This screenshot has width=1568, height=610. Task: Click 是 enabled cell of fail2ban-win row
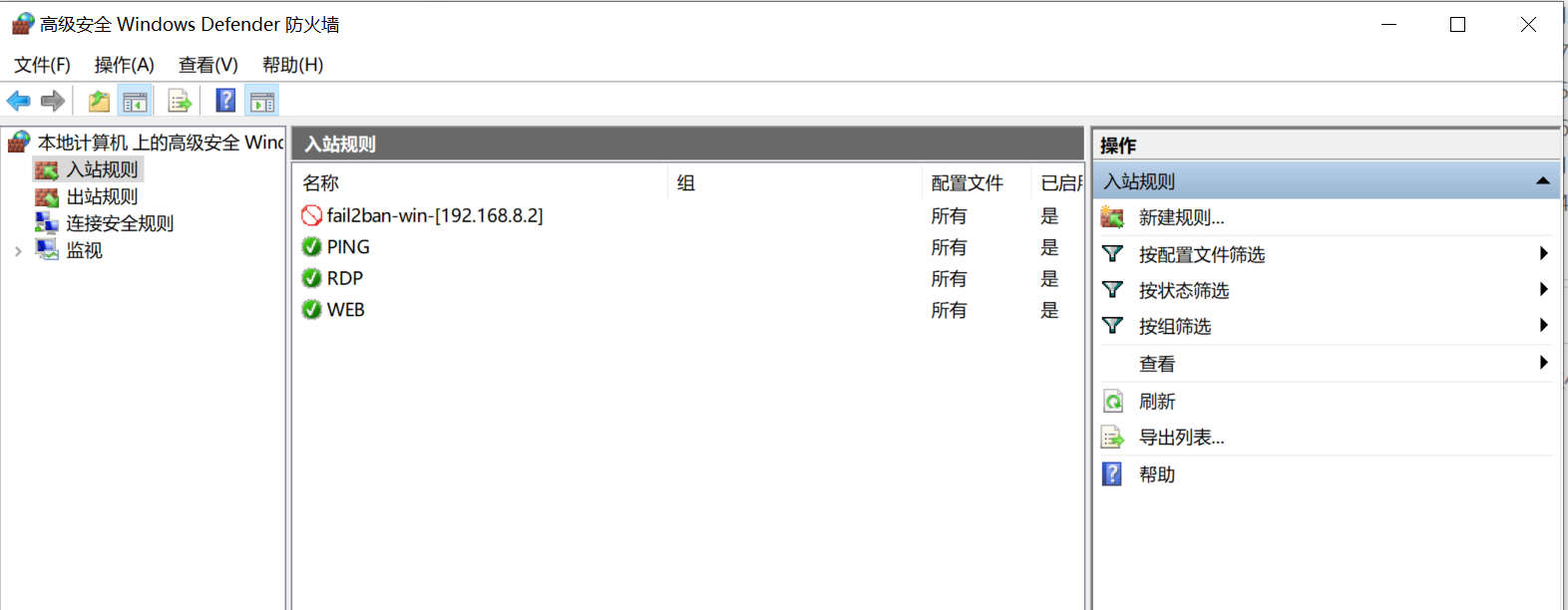click(1049, 215)
